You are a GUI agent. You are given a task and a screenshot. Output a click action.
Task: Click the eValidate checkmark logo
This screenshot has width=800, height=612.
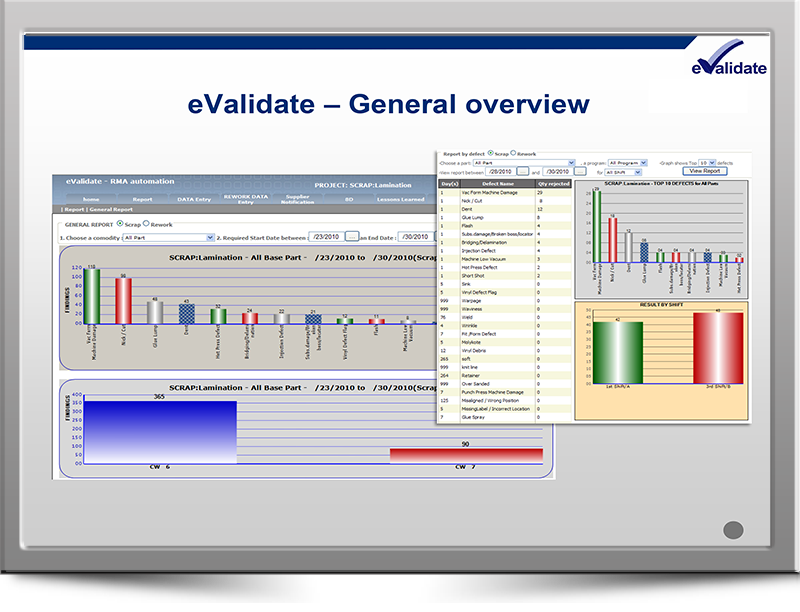729,58
